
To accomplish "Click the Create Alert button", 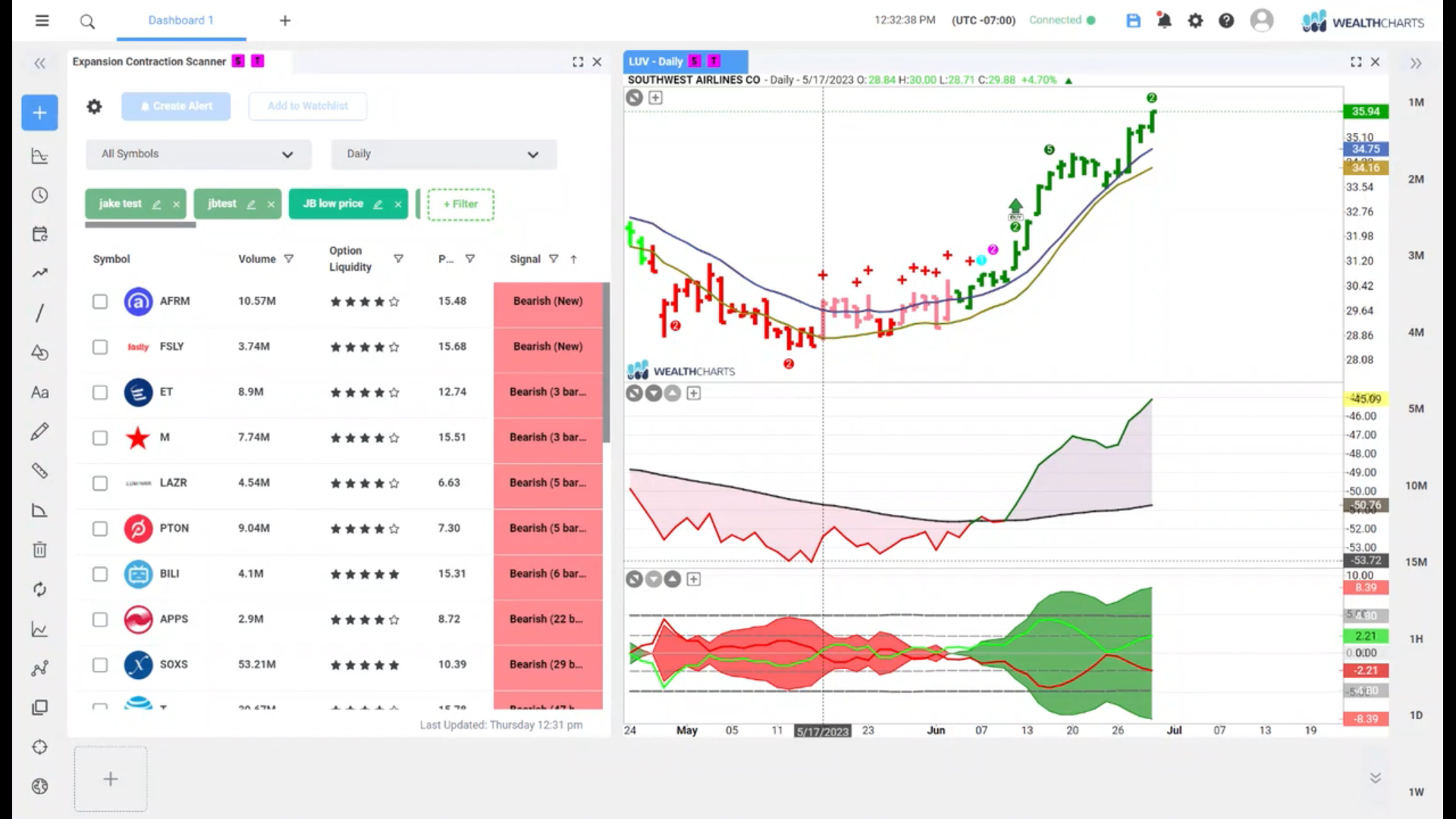I will click(x=176, y=106).
